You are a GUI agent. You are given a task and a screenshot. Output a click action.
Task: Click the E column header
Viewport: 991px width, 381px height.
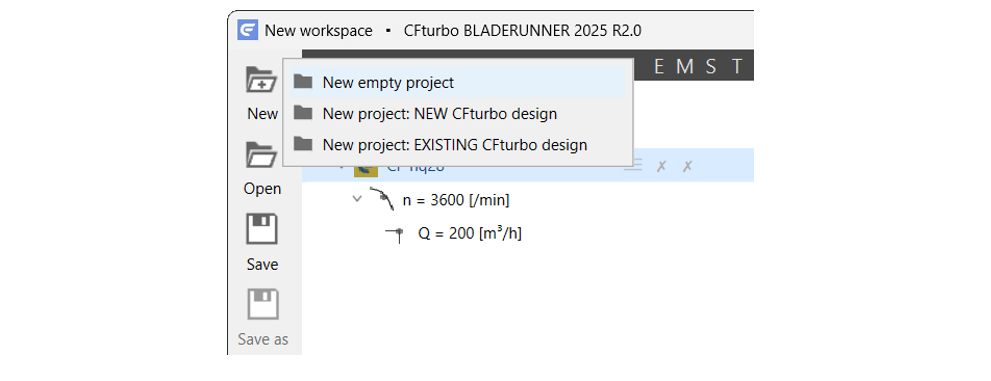pyautogui.click(x=659, y=67)
